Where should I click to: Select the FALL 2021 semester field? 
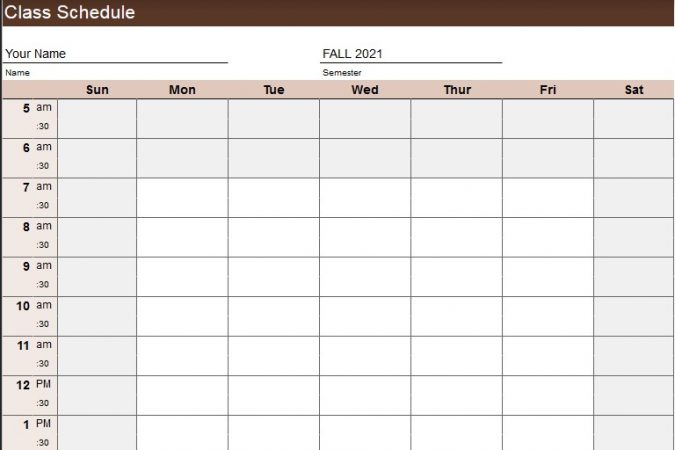410,54
